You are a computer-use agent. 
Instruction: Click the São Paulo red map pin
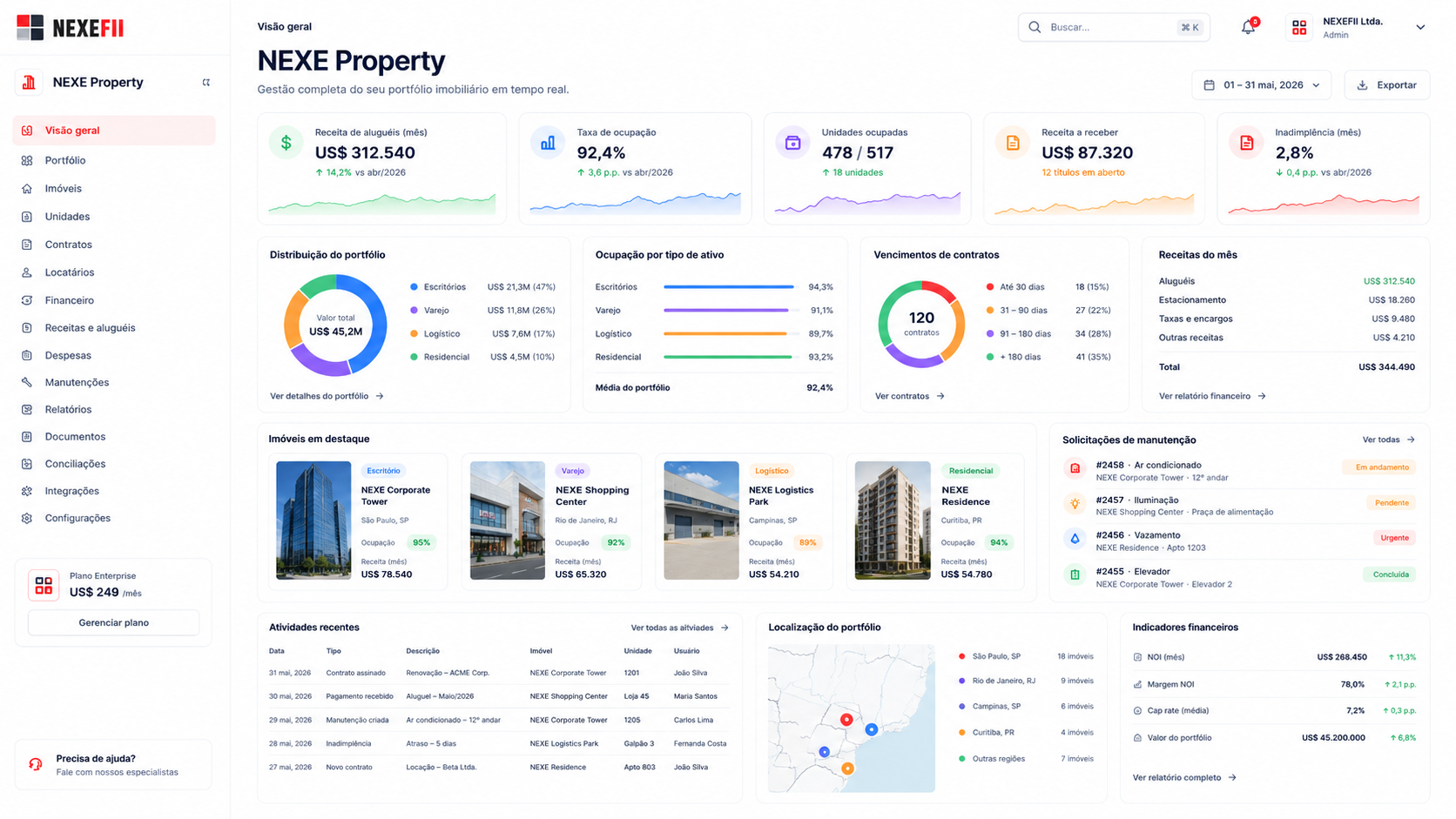(x=846, y=719)
